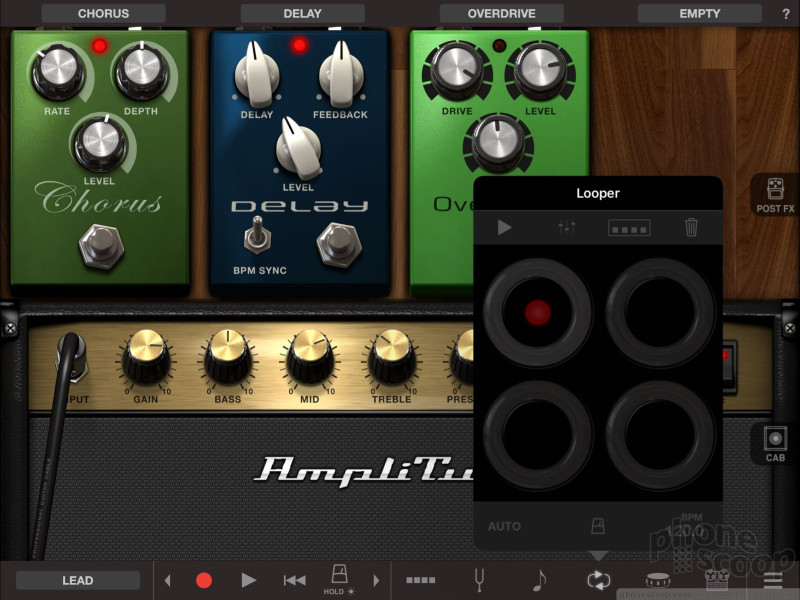The image size is (800, 600).
Task: Click the amp GAIN knob
Action: 146,357
